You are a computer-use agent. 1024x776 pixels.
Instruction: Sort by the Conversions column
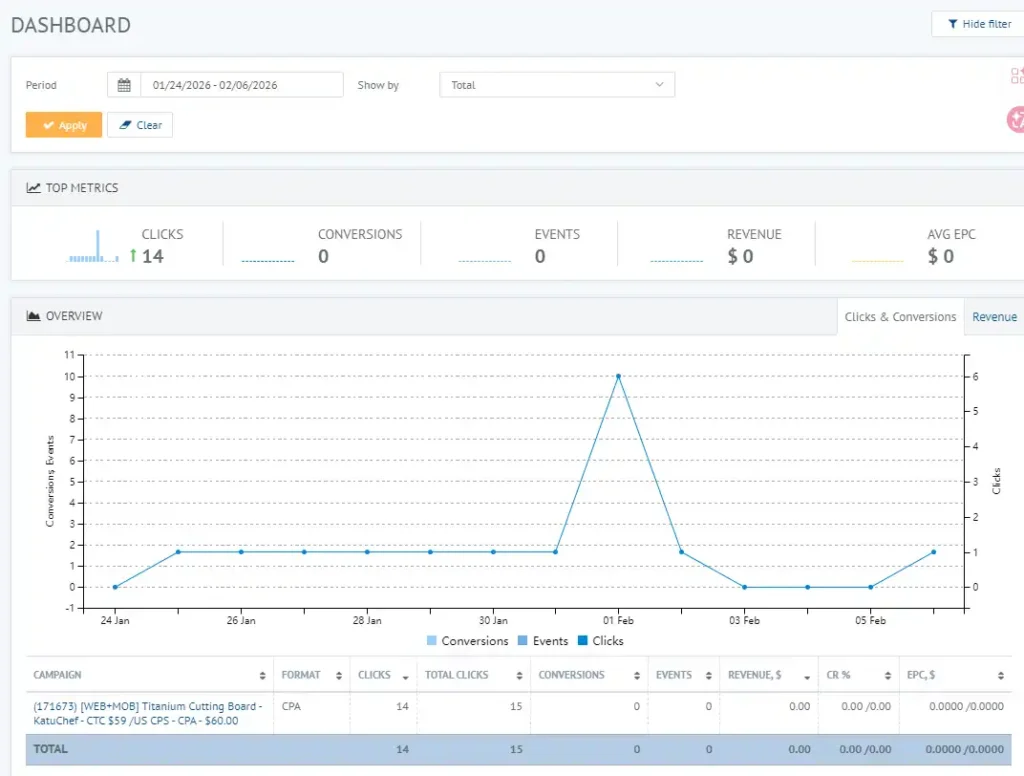(589, 675)
